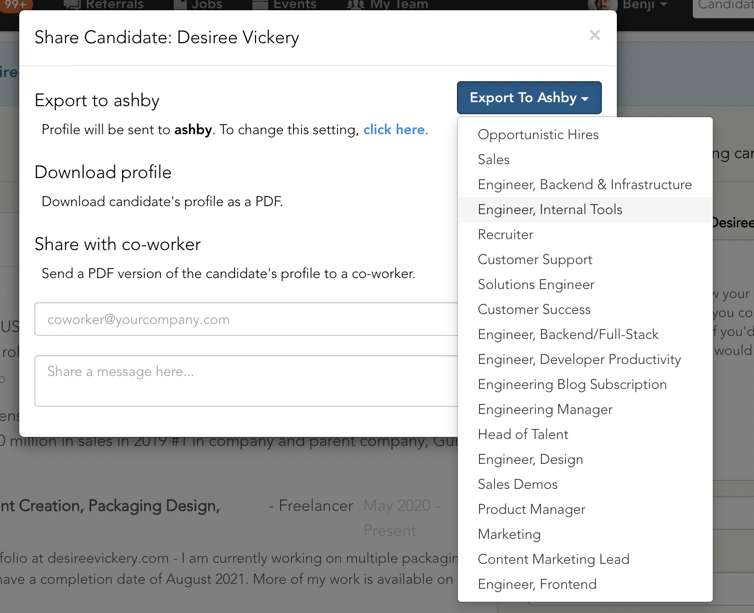
Task: Click the 'Share with co-worker' heading
Action: point(117,244)
